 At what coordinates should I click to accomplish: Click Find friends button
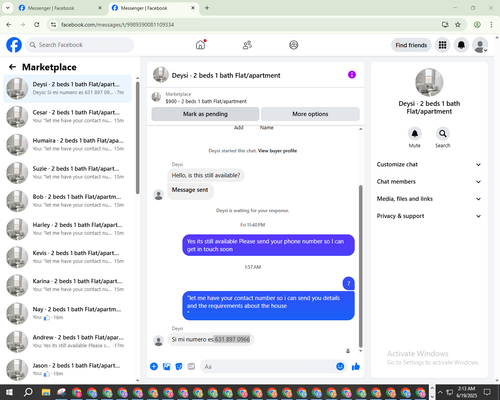pyautogui.click(x=411, y=45)
